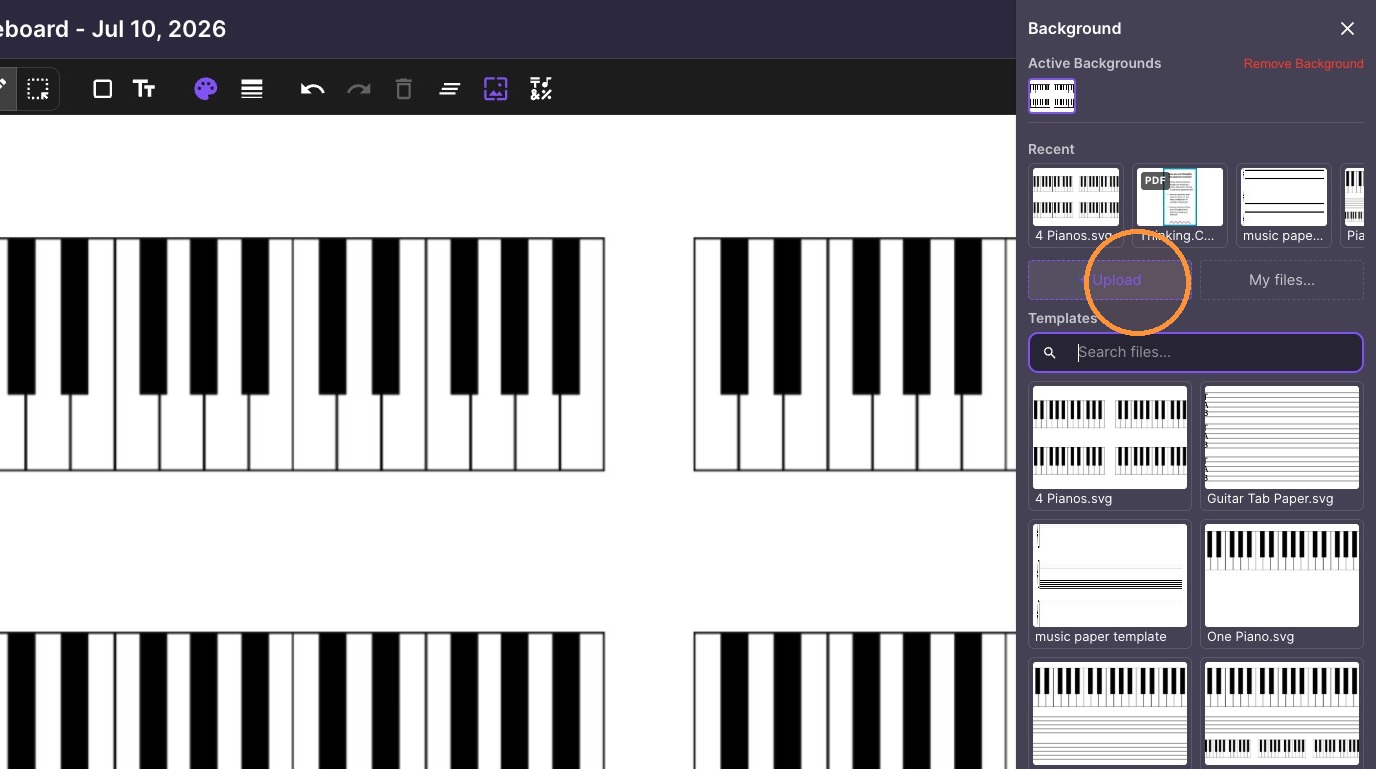Choose the 4 Pianos.svg template
The image size is (1376, 769).
tap(1110, 446)
